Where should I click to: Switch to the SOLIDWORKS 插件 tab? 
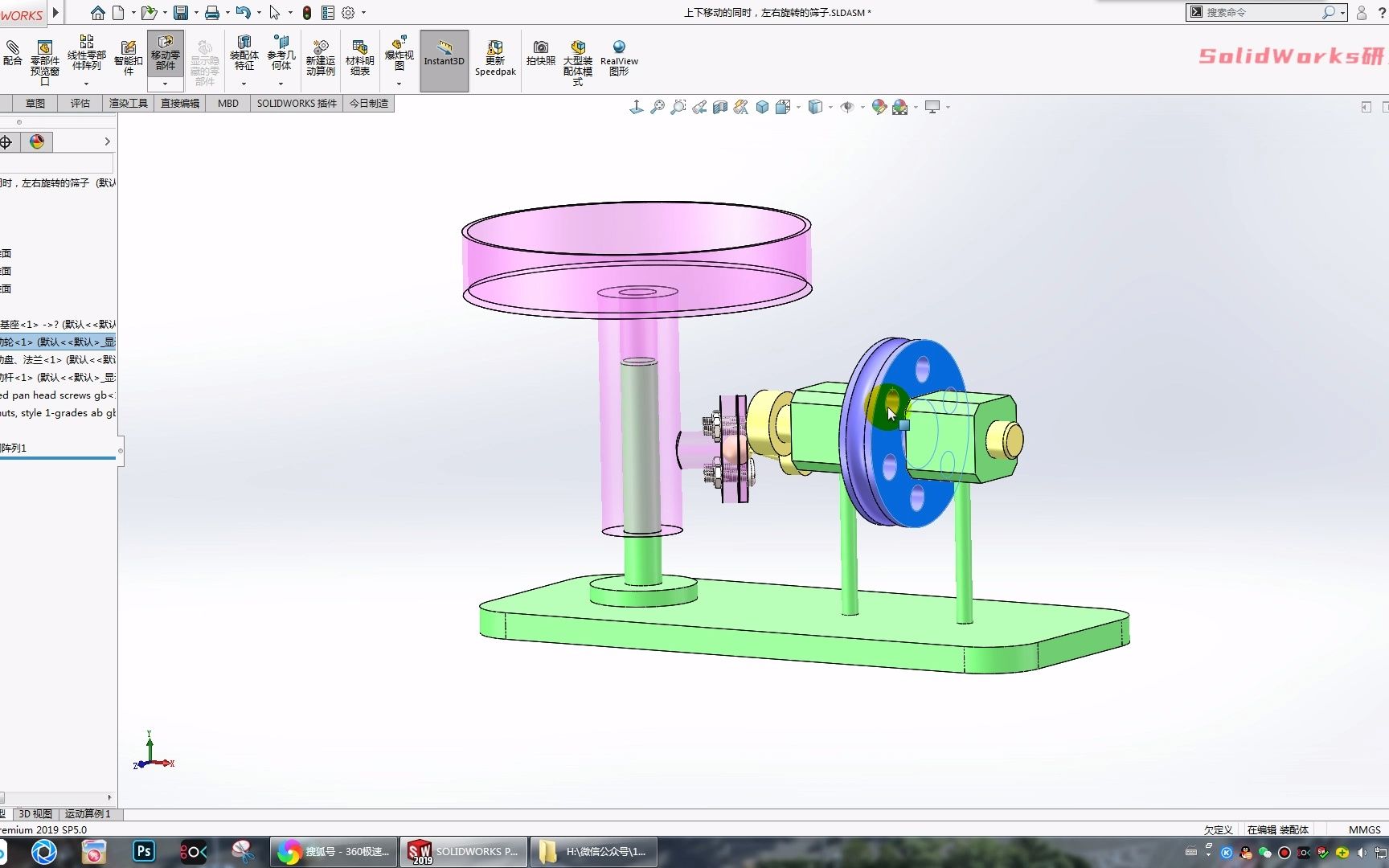click(296, 103)
